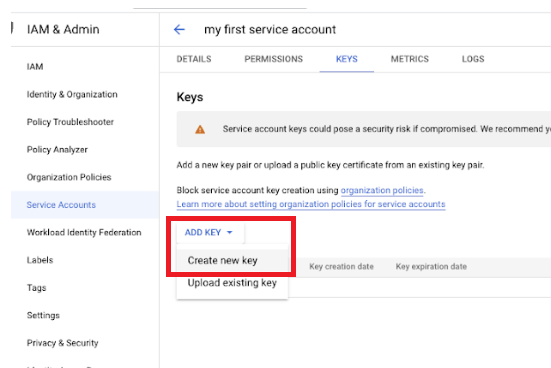Sort by Key creation date column
Image resolution: width=551 pixels, height=368 pixels.
(x=342, y=267)
